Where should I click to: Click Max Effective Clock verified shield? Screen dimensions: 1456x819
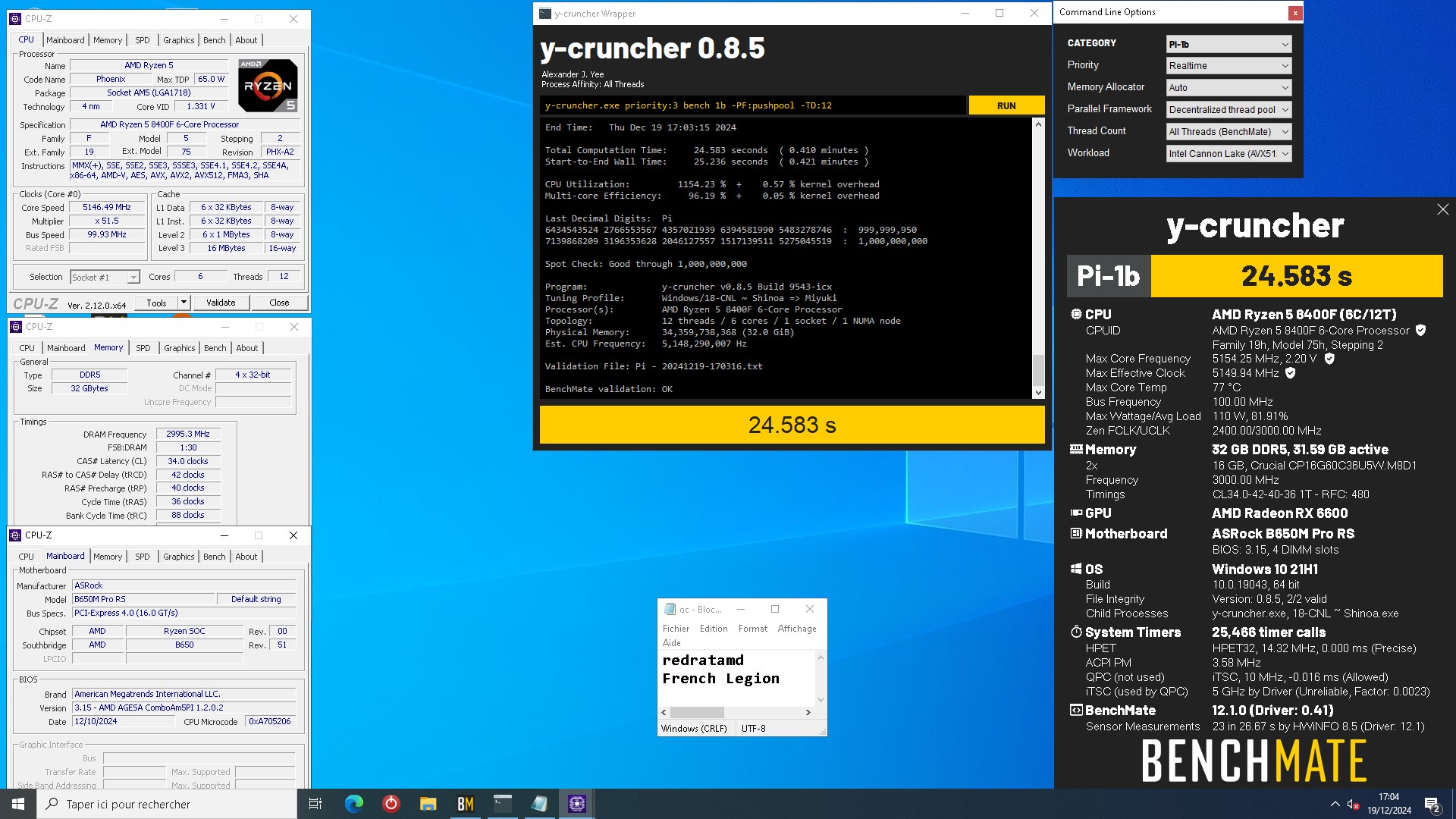pos(1291,373)
